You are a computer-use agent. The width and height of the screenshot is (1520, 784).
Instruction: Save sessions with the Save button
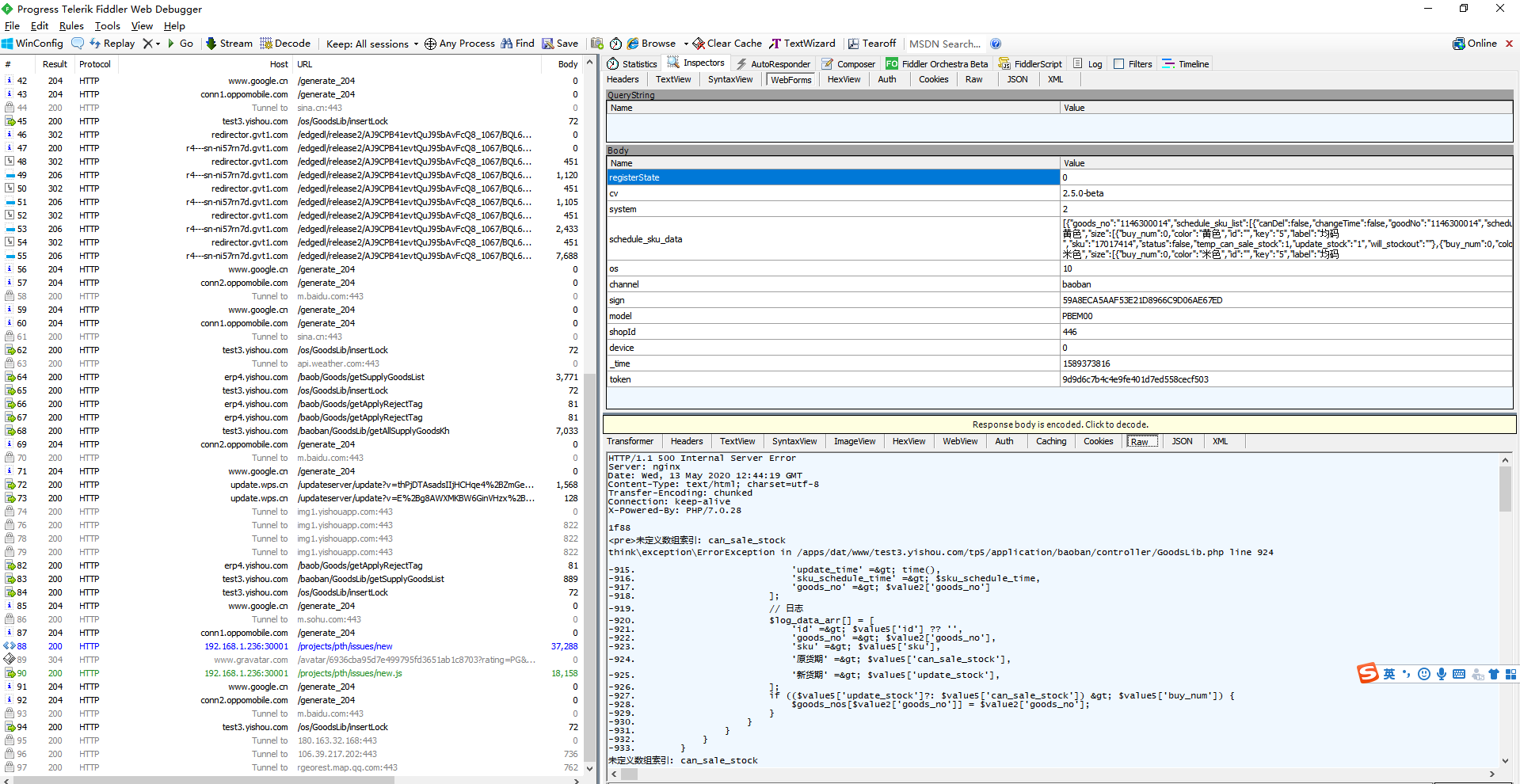[560, 44]
